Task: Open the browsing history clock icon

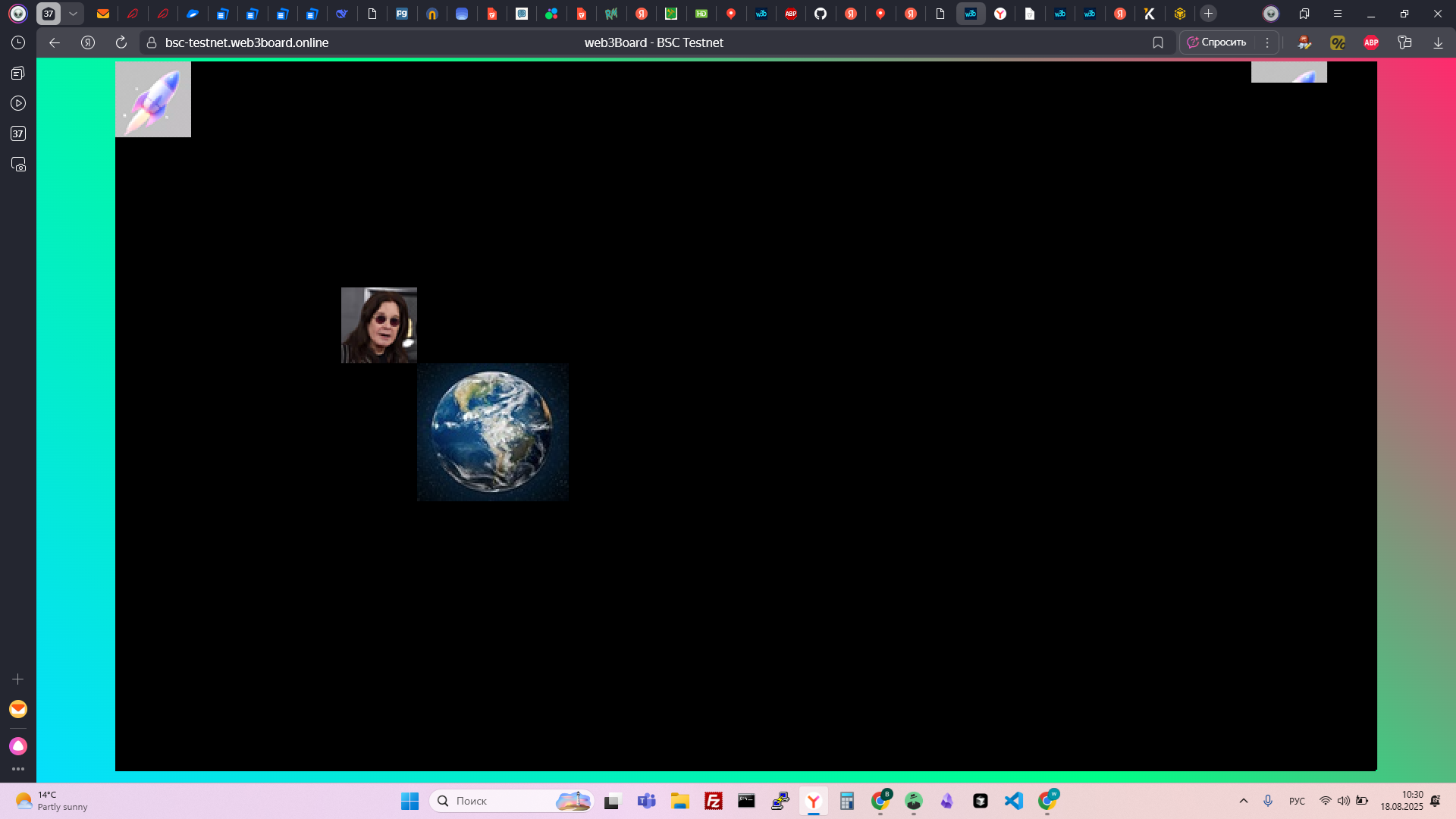Action: pyautogui.click(x=18, y=43)
